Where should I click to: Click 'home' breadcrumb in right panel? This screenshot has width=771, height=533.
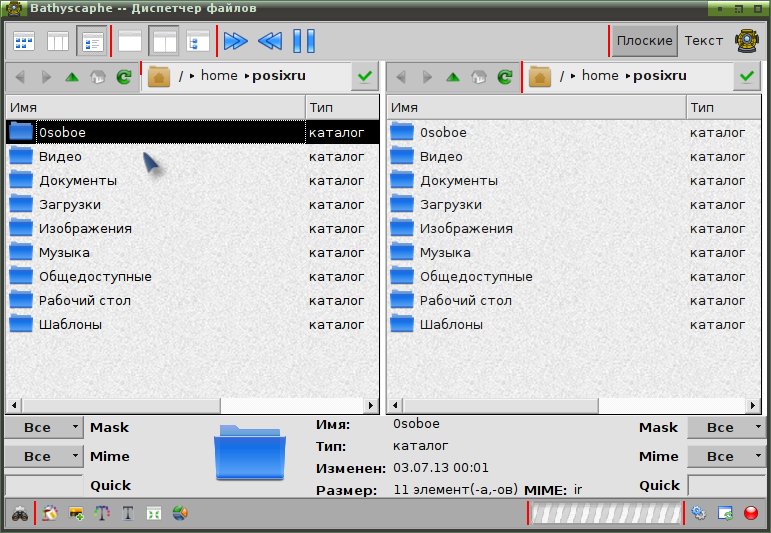tap(600, 76)
